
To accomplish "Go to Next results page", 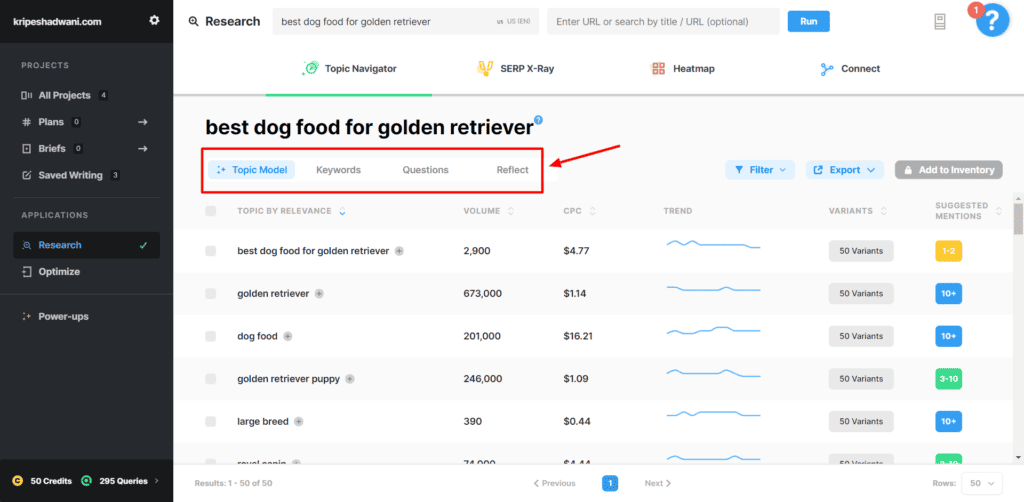I will pyautogui.click(x=658, y=484).
